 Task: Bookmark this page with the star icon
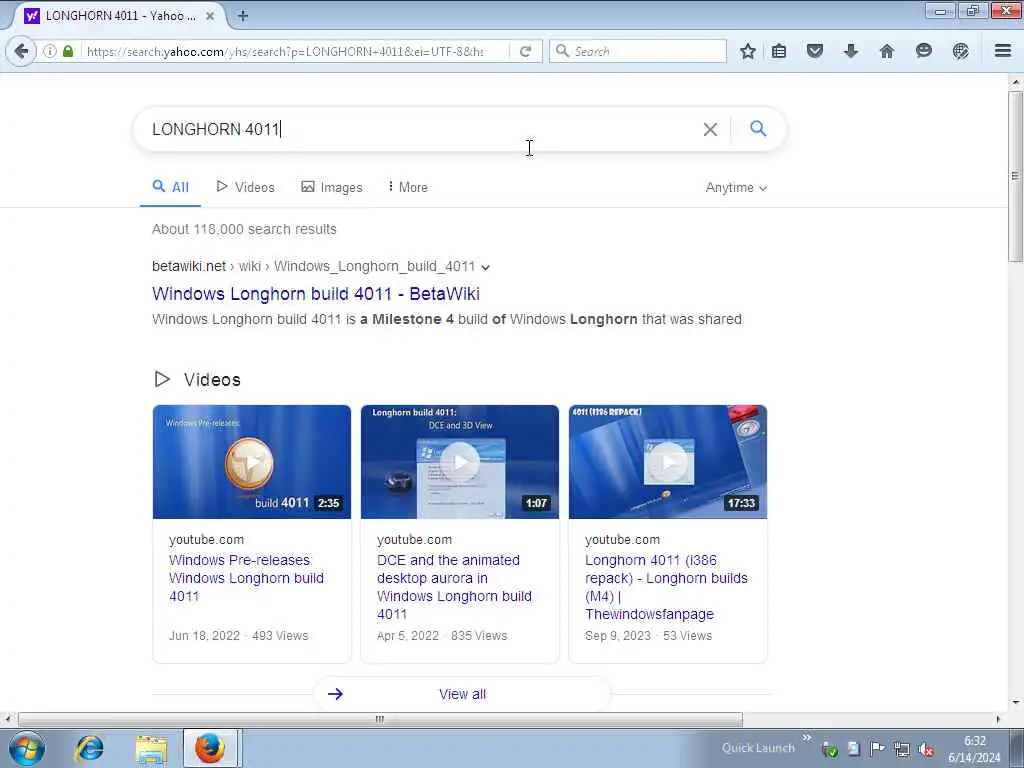(748, 51)
